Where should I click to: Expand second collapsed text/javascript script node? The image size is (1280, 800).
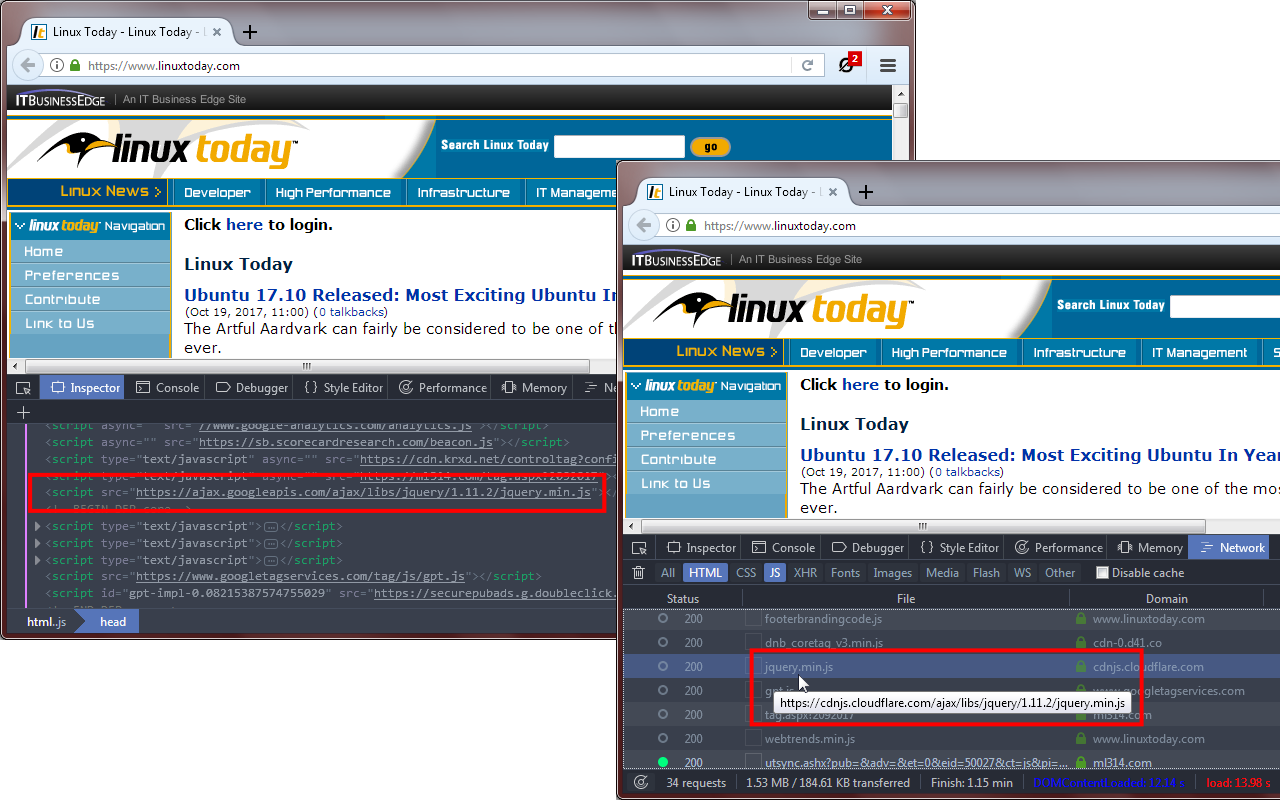click(x=38, y=543)
